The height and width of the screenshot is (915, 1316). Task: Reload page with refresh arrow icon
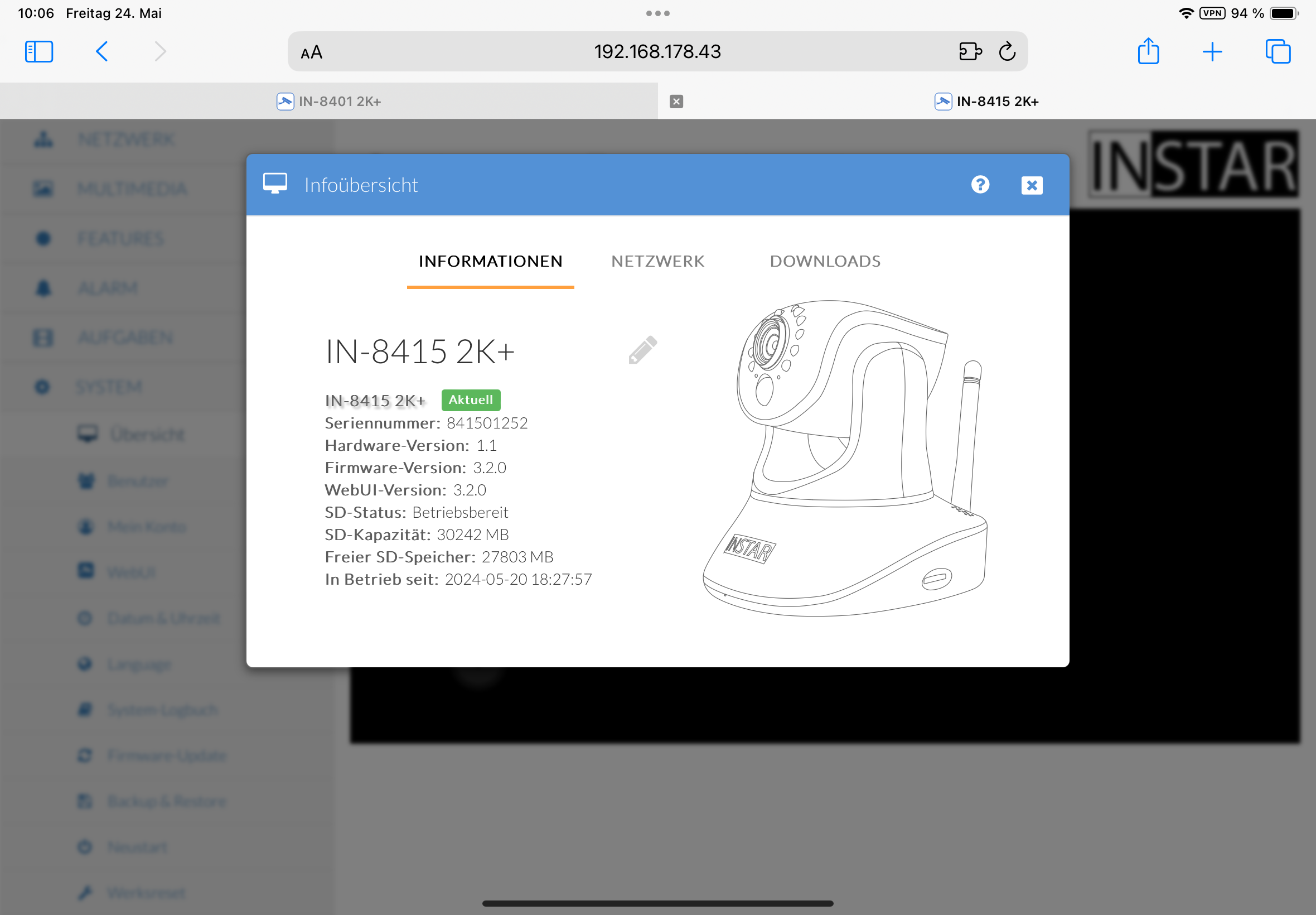[x=1007, y=51]
